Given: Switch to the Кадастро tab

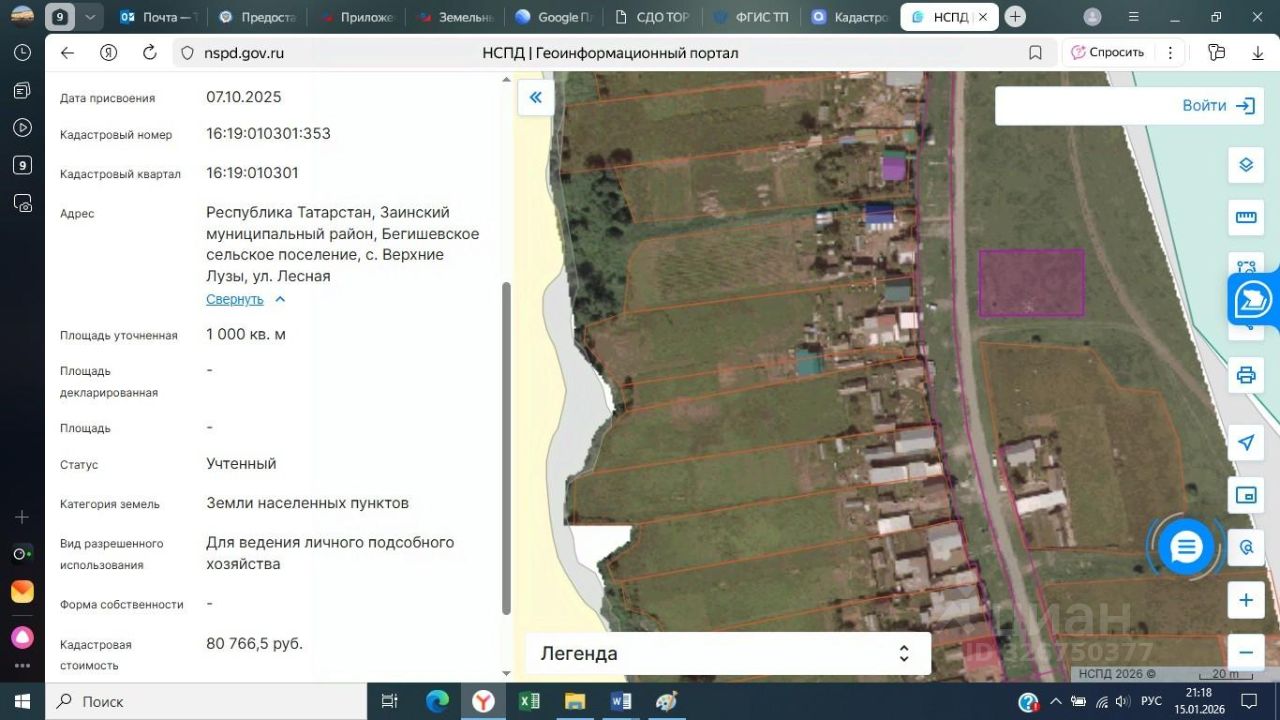Looking at the screenshot, I should tap(850, 17).
